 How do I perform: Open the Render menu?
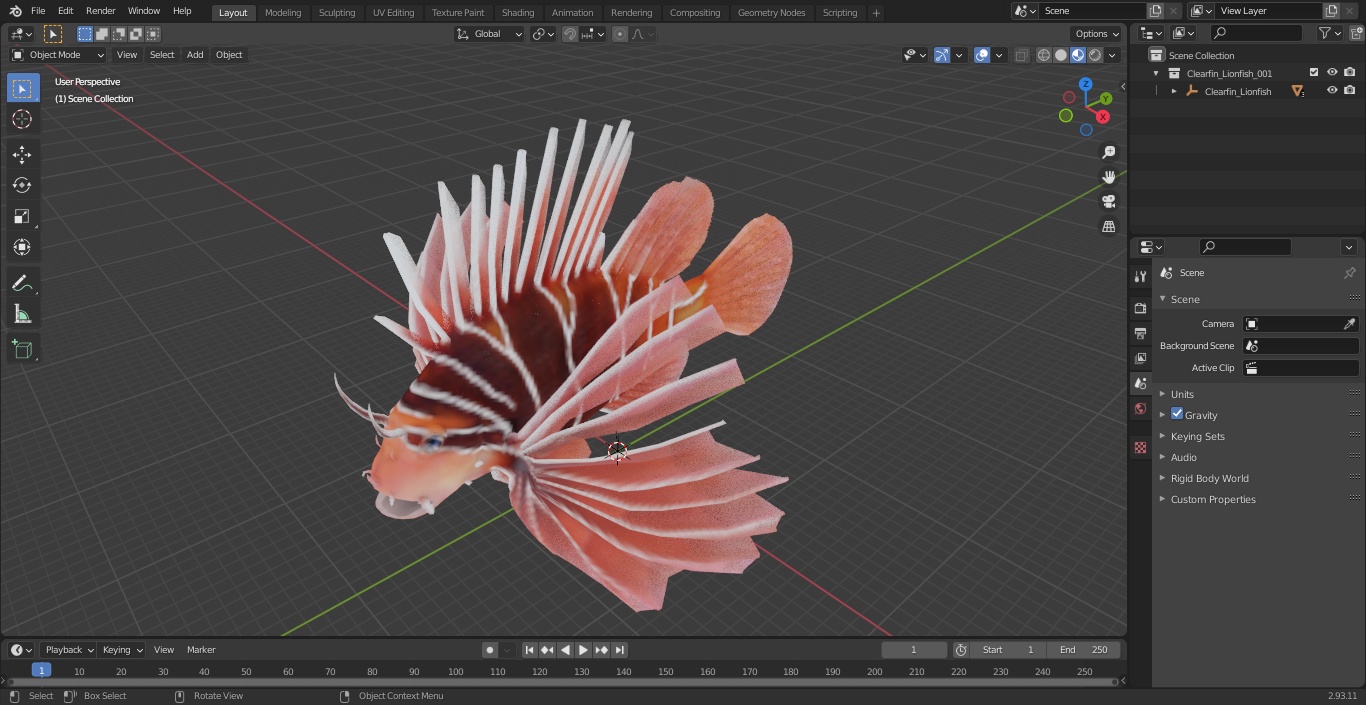(100, 11)
